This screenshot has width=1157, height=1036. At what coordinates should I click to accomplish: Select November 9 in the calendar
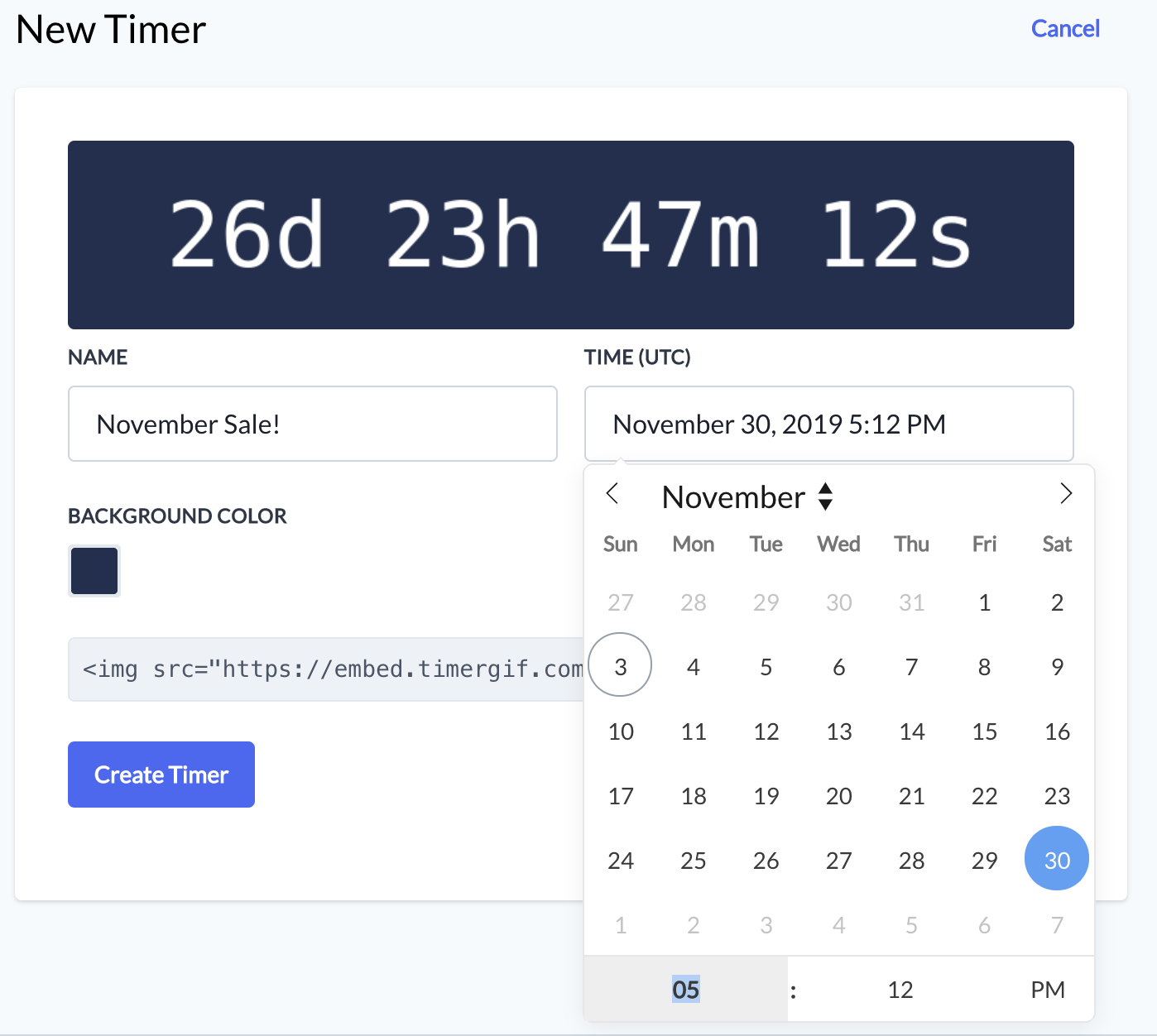click(x=1057, y=666)
